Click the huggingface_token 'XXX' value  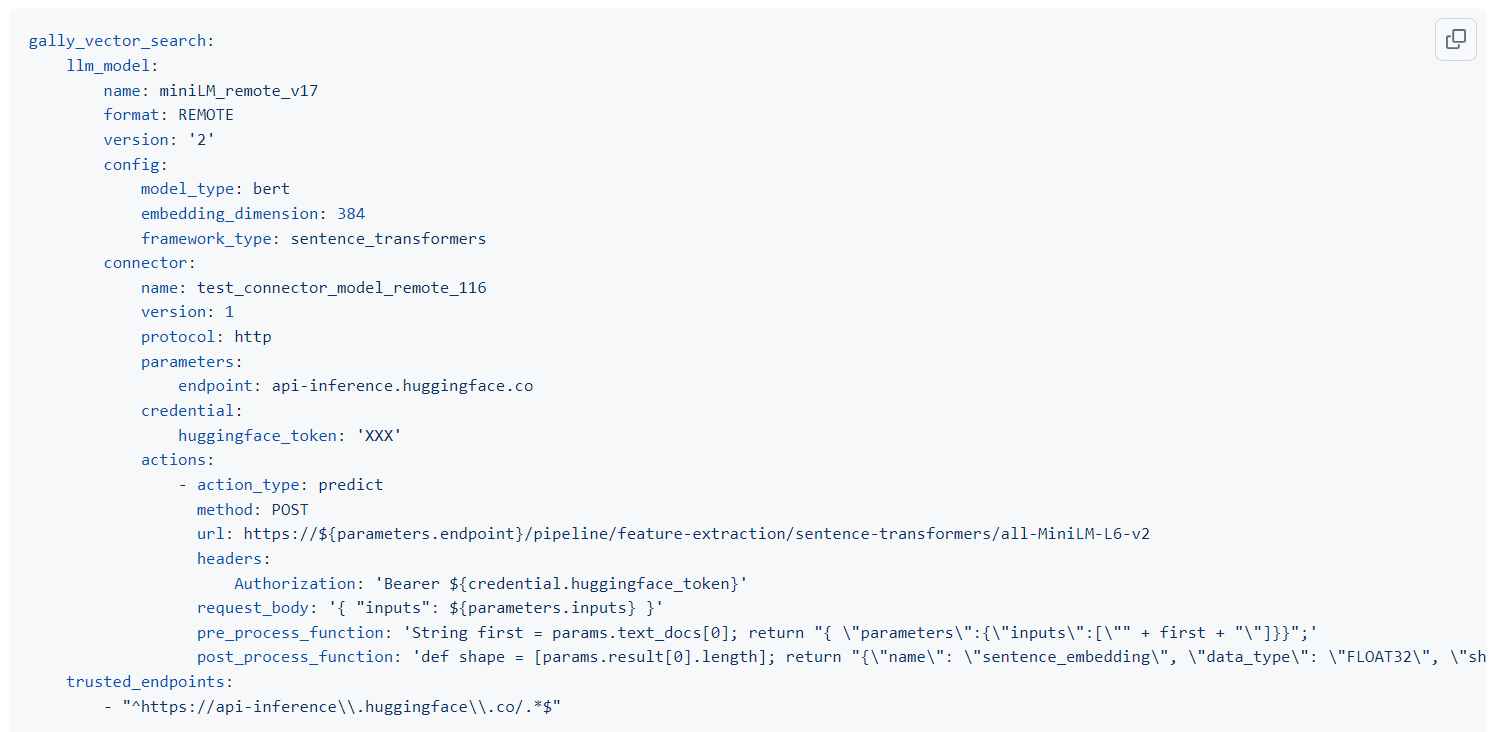(x=382, y=435)
